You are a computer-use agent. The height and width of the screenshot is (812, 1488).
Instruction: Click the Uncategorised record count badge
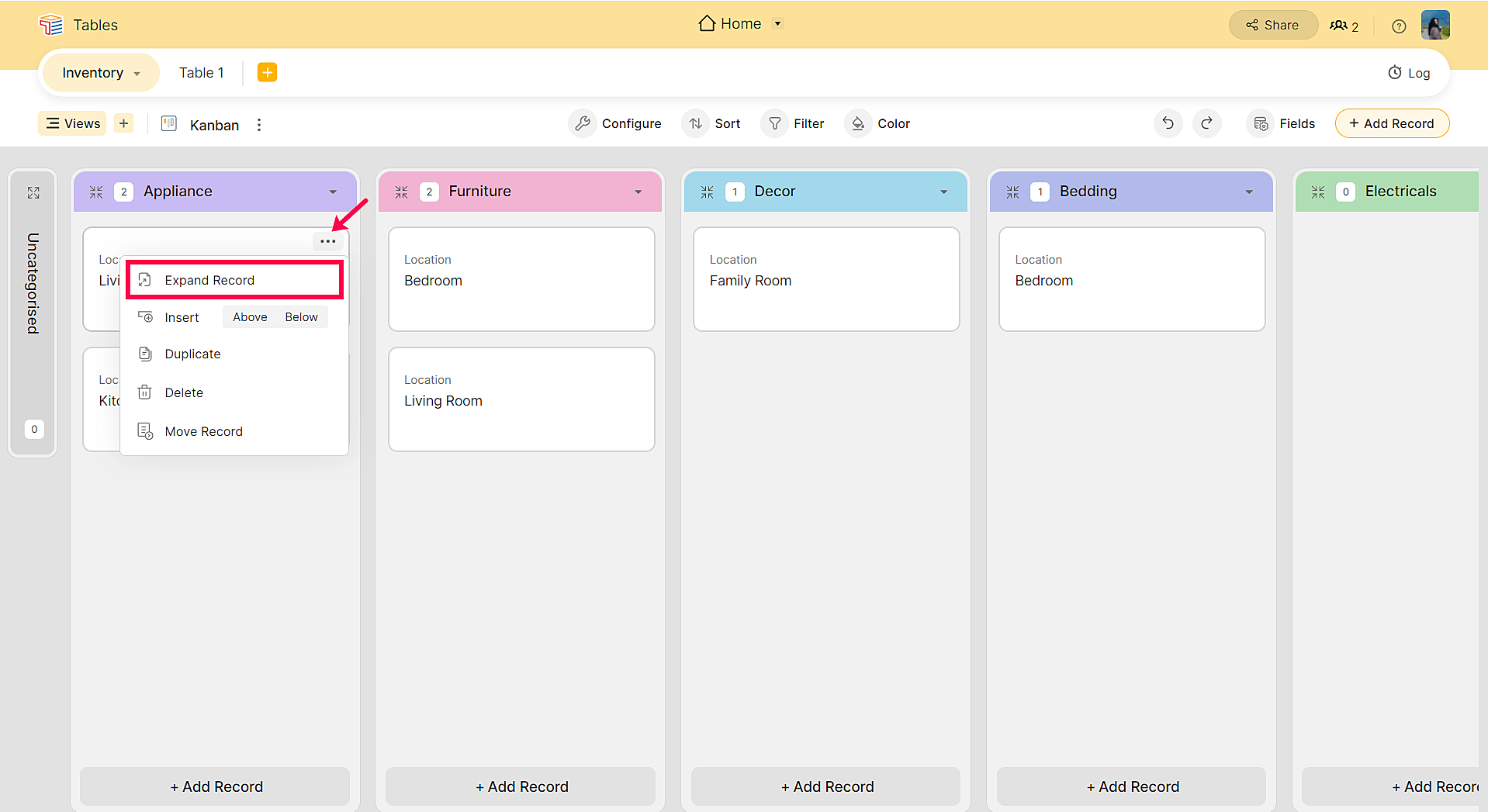pyautogui.click(x=34, y=429)
